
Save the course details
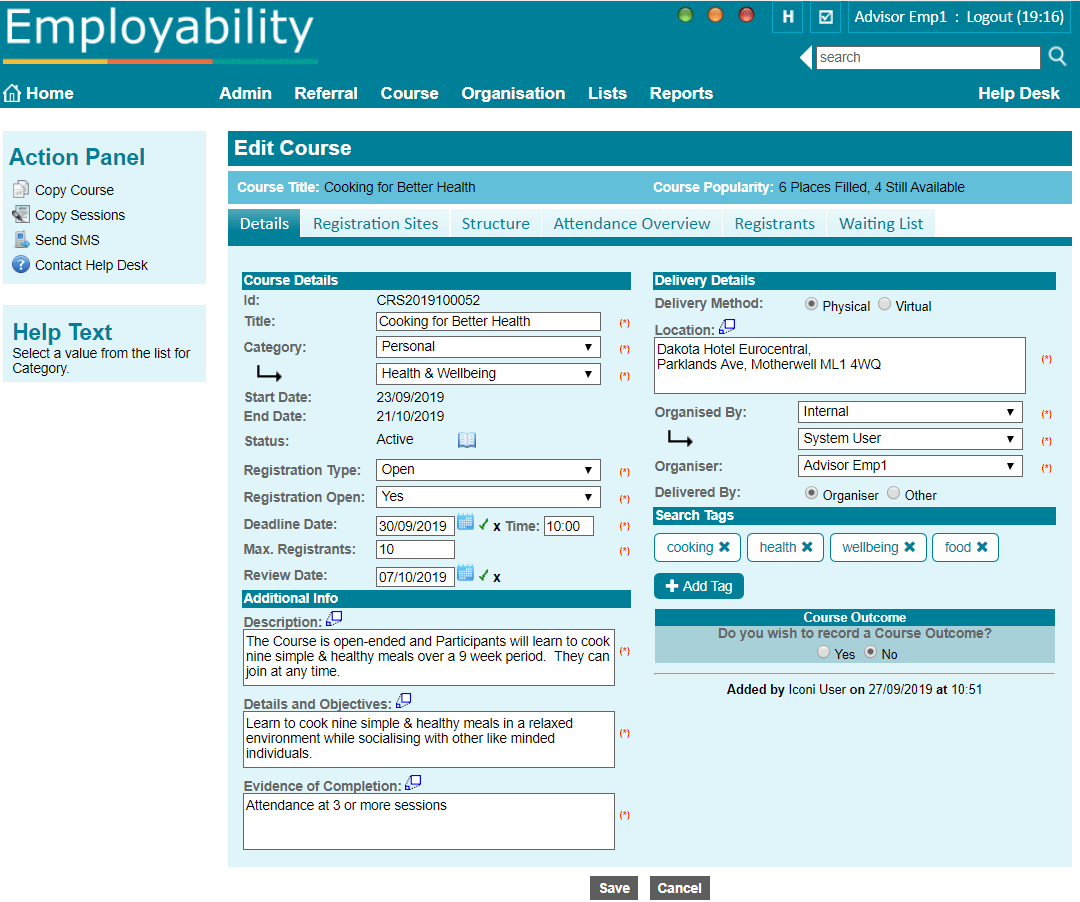pyautogui.click(x=613, y=888)
